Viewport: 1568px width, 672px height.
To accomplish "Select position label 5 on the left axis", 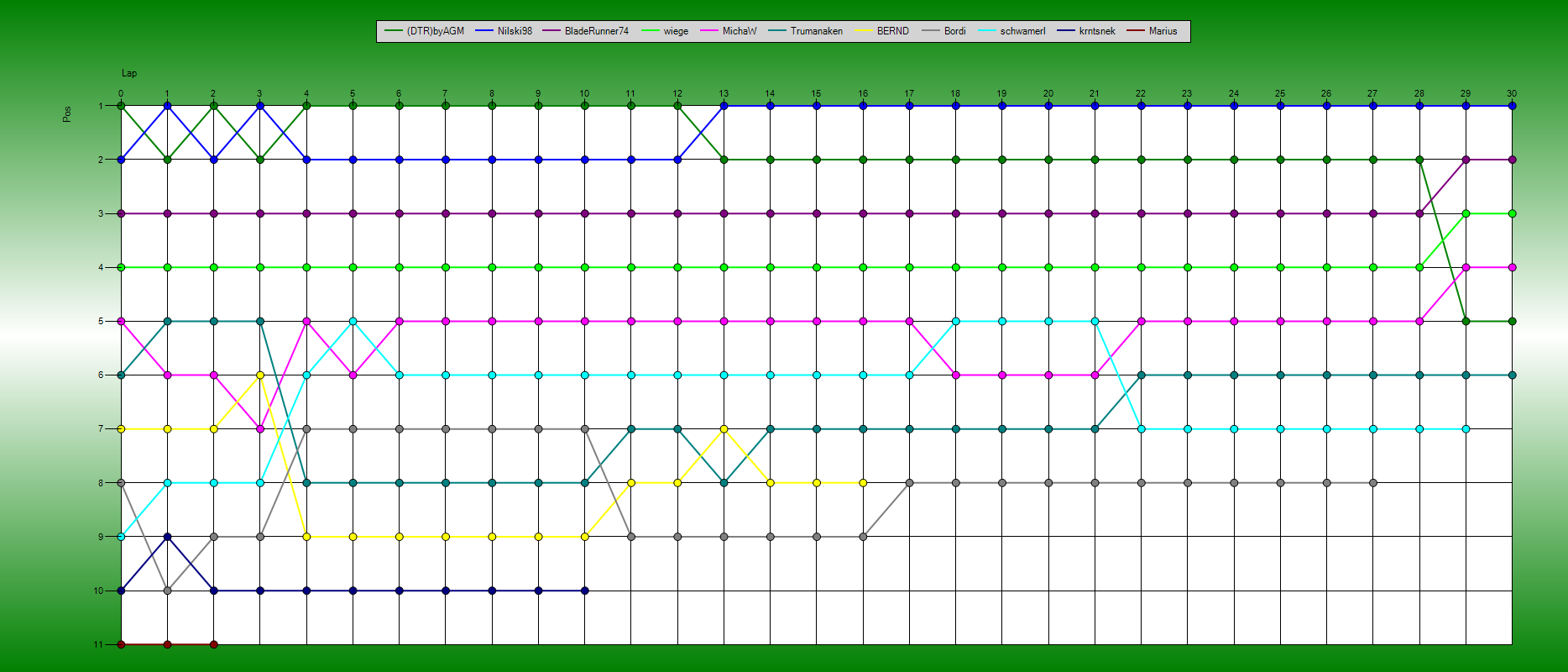I will pos(101,322).
